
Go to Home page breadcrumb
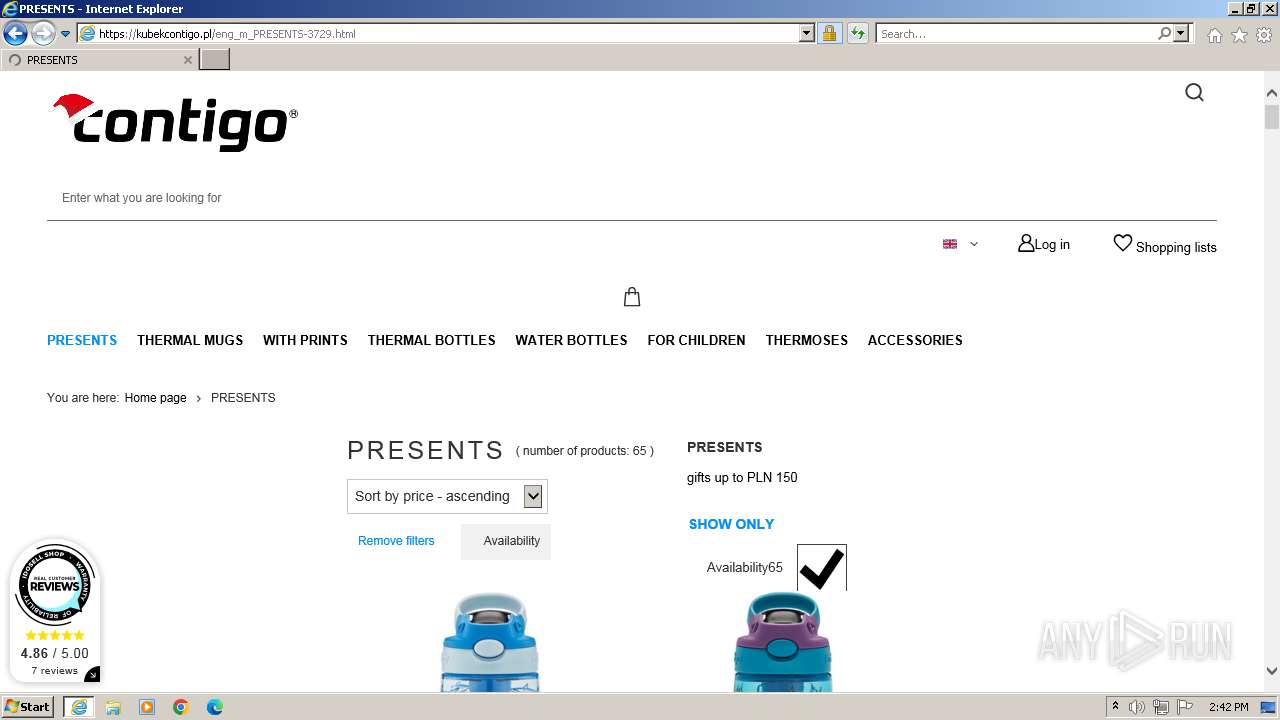coord(155,398)
